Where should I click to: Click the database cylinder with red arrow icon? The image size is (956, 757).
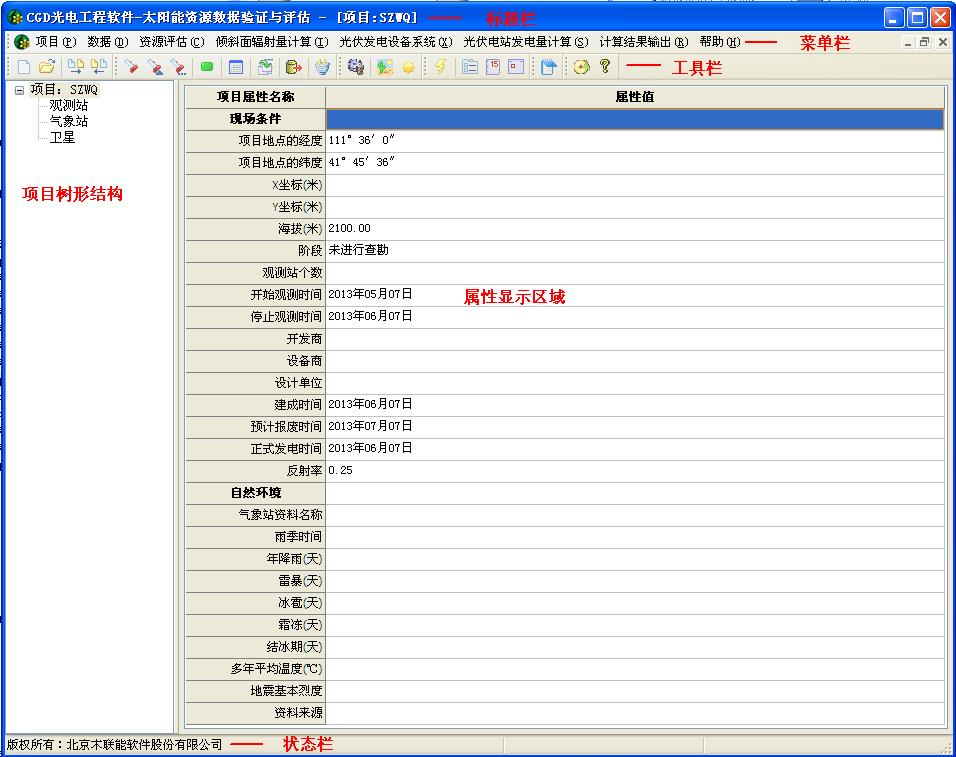pyautogui.click(x=293, y=67)
